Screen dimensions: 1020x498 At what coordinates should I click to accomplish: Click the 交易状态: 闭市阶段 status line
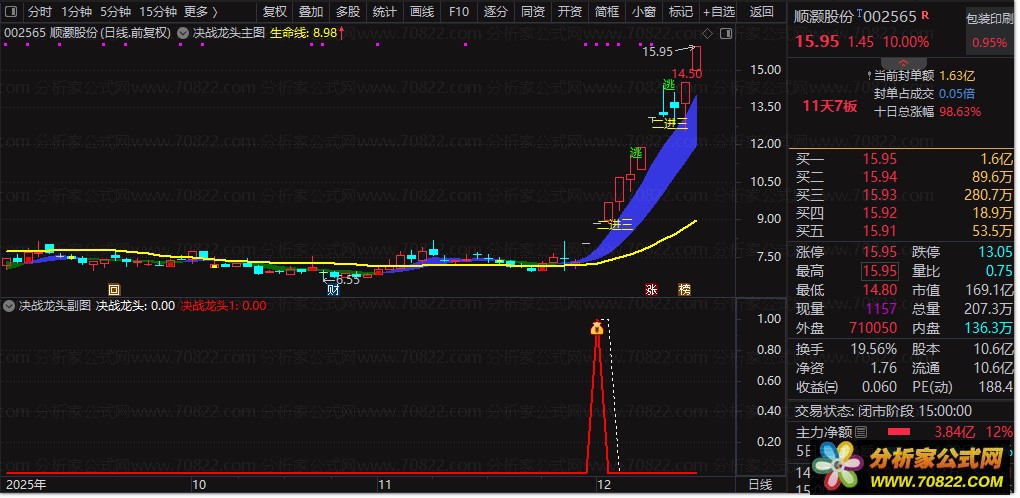[x=883, y=411]
